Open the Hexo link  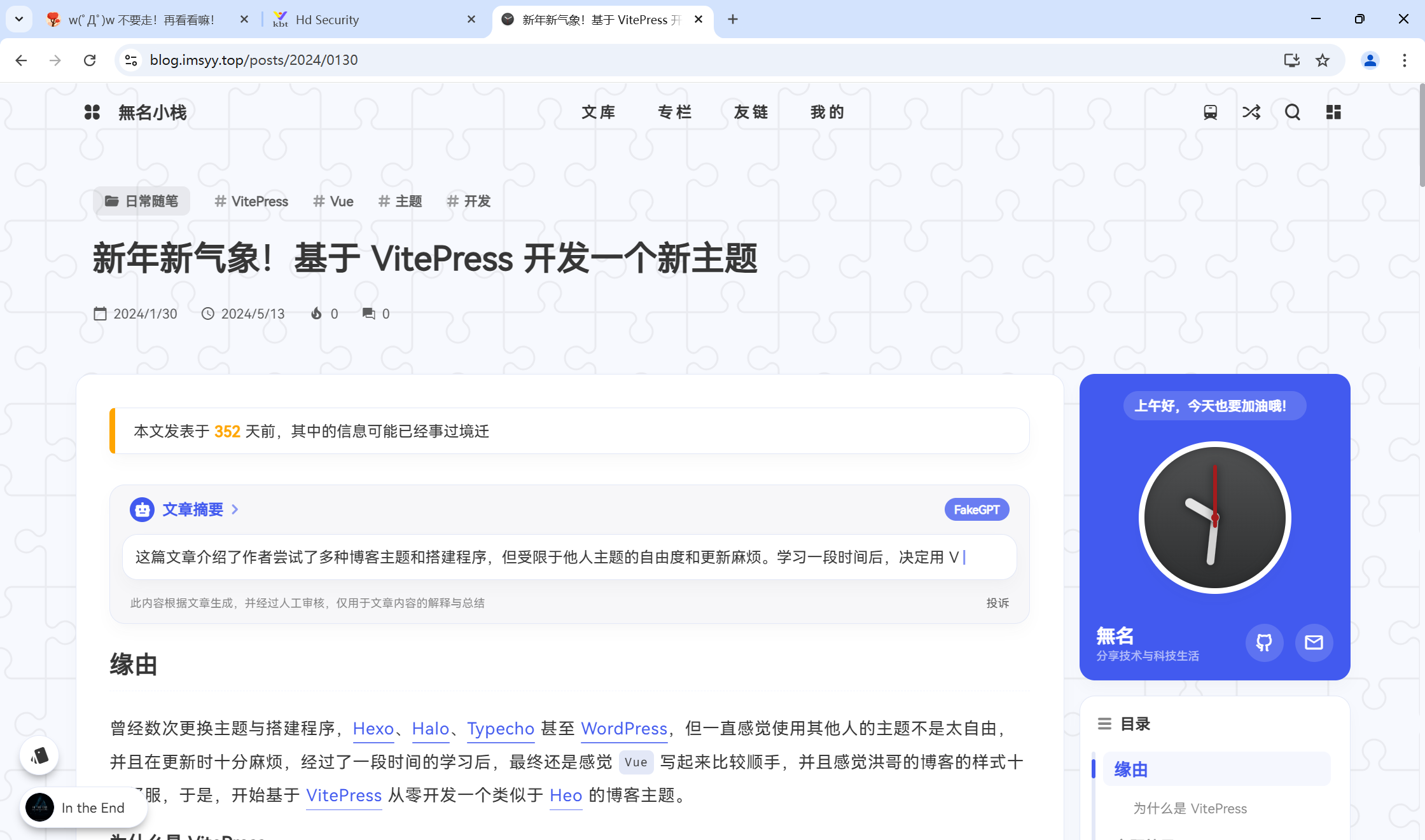(x=373, y=729)
